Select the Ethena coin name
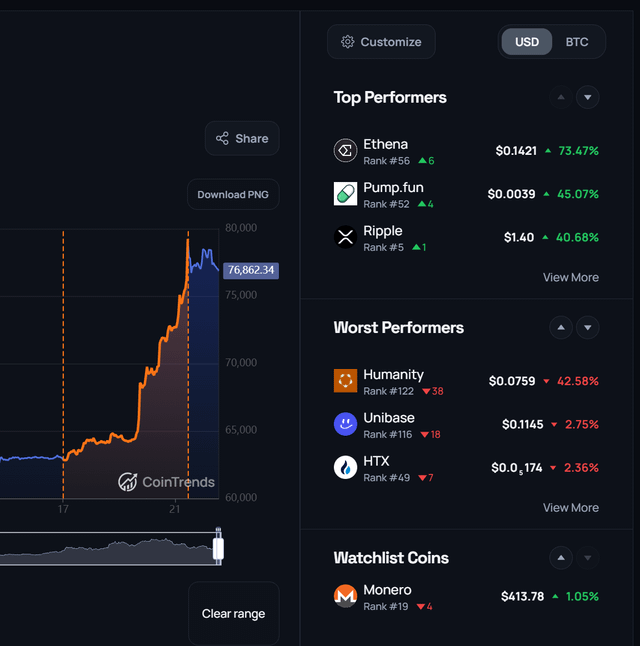 pos(385,144)
